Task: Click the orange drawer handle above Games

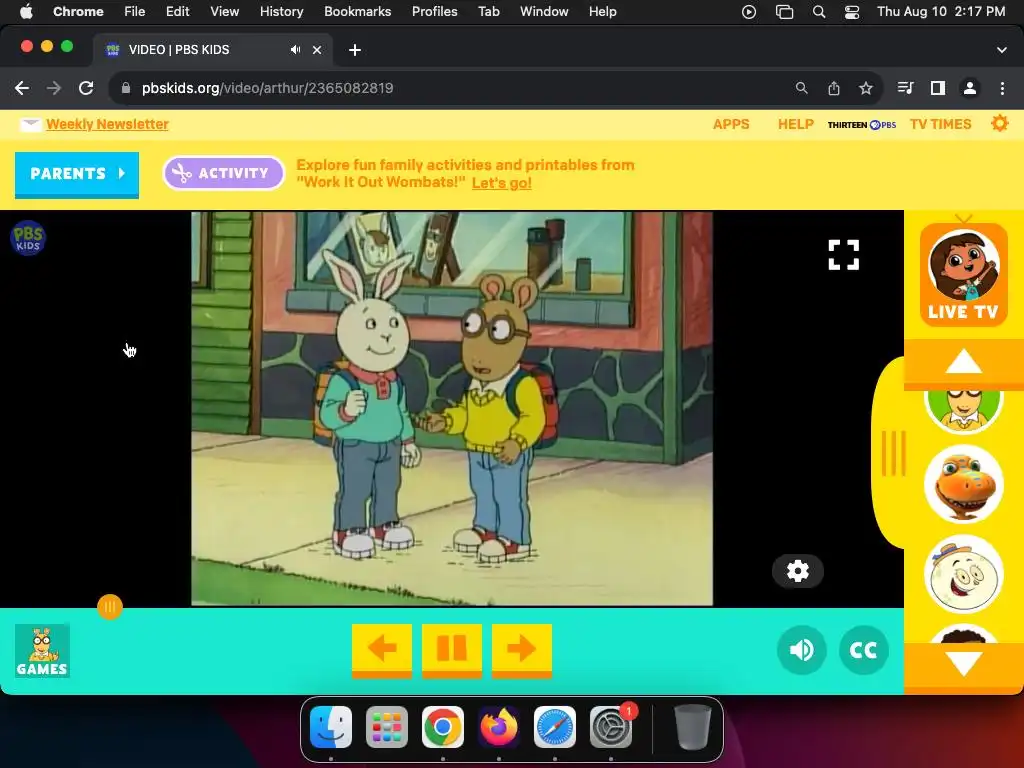Action: click(110, 607)
